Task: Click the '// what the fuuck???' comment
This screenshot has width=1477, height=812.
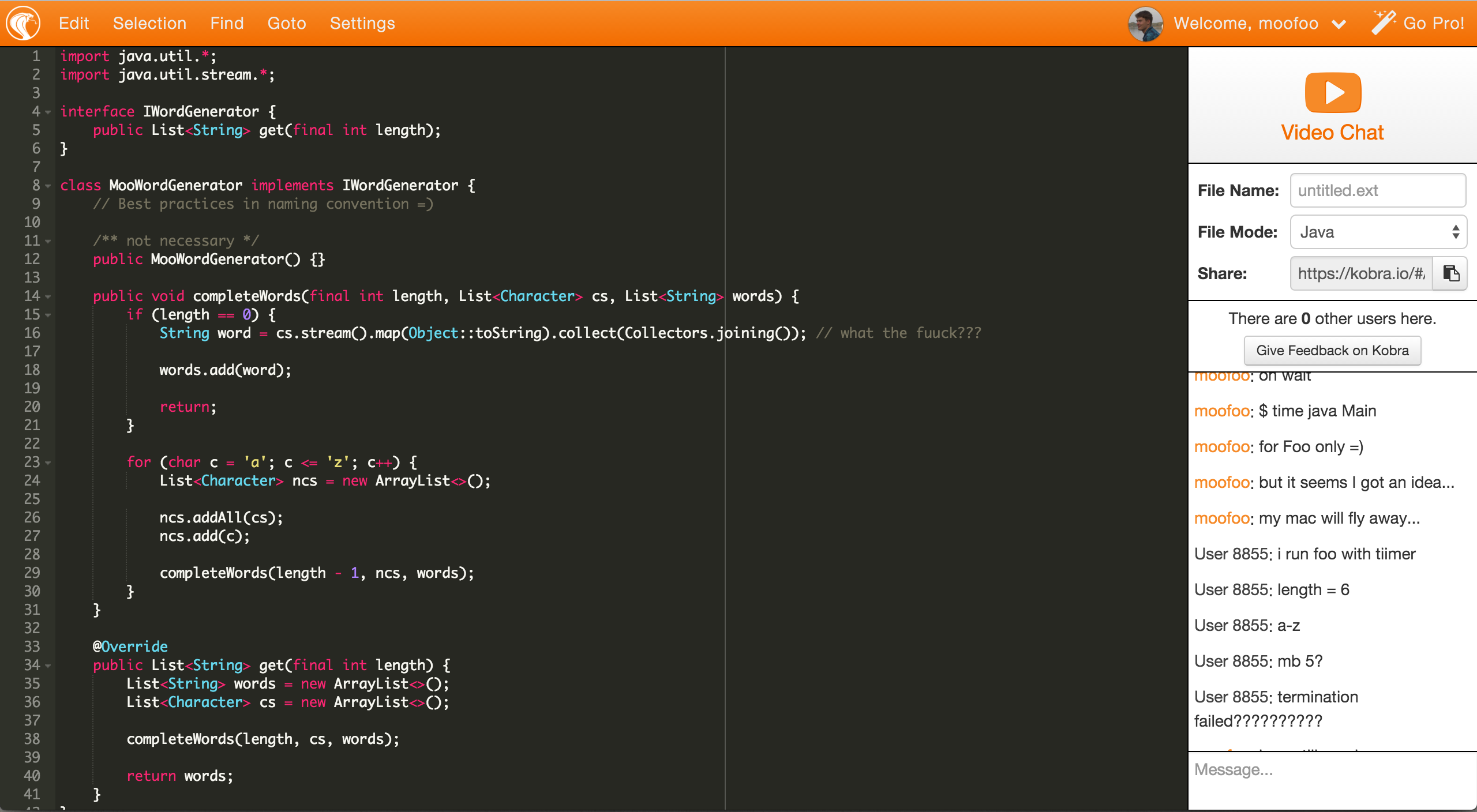Action: 898,333
